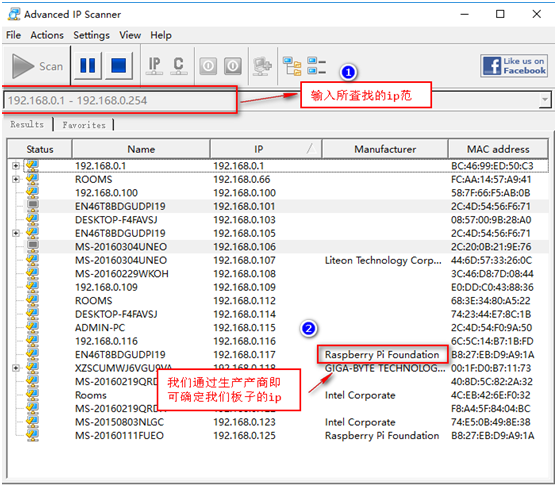Stop the scan with the blue square button
The height and width of the screenshot is (487, 557).
coord(118,66)
